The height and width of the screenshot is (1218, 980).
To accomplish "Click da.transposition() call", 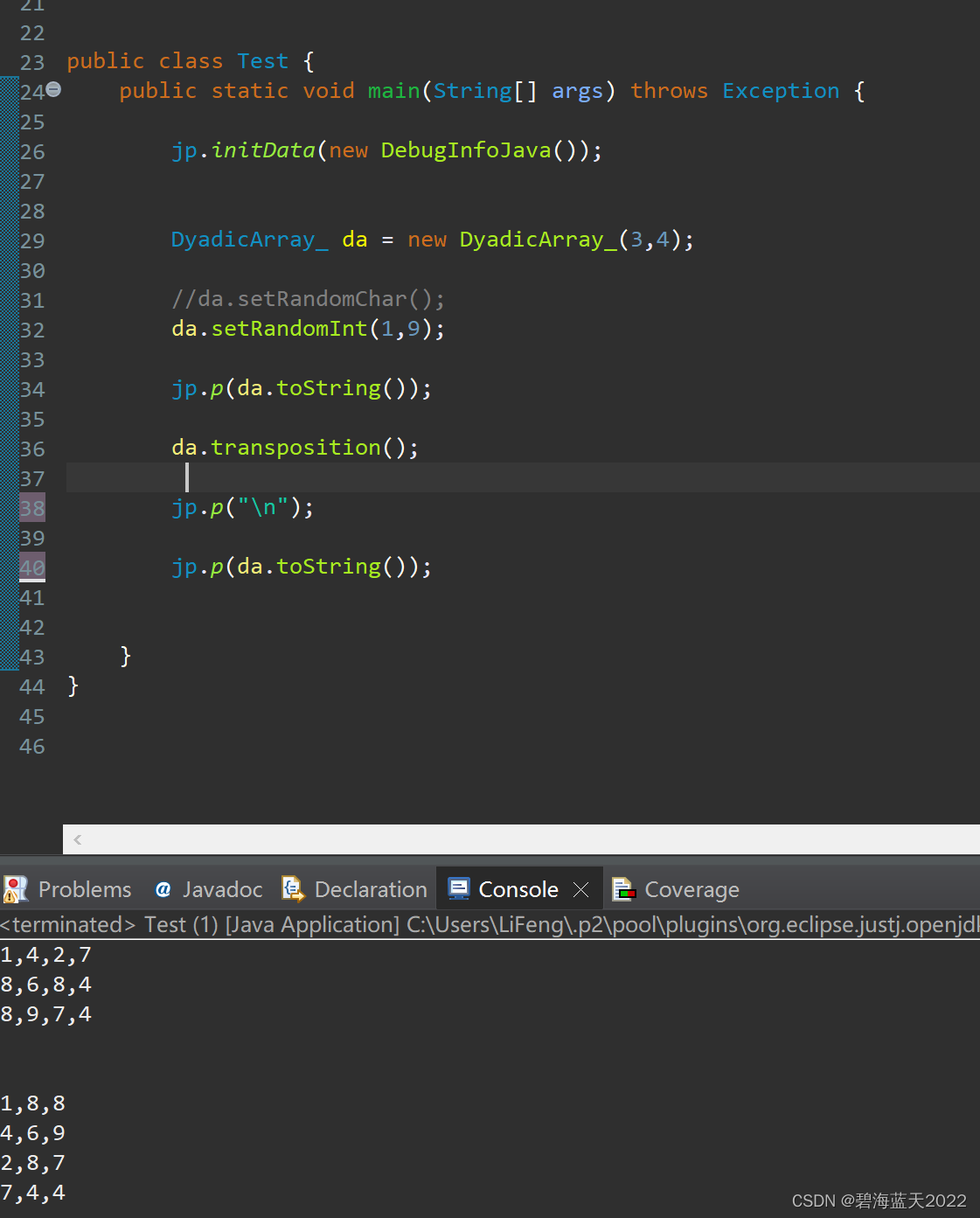I will (x=295, y=448).
